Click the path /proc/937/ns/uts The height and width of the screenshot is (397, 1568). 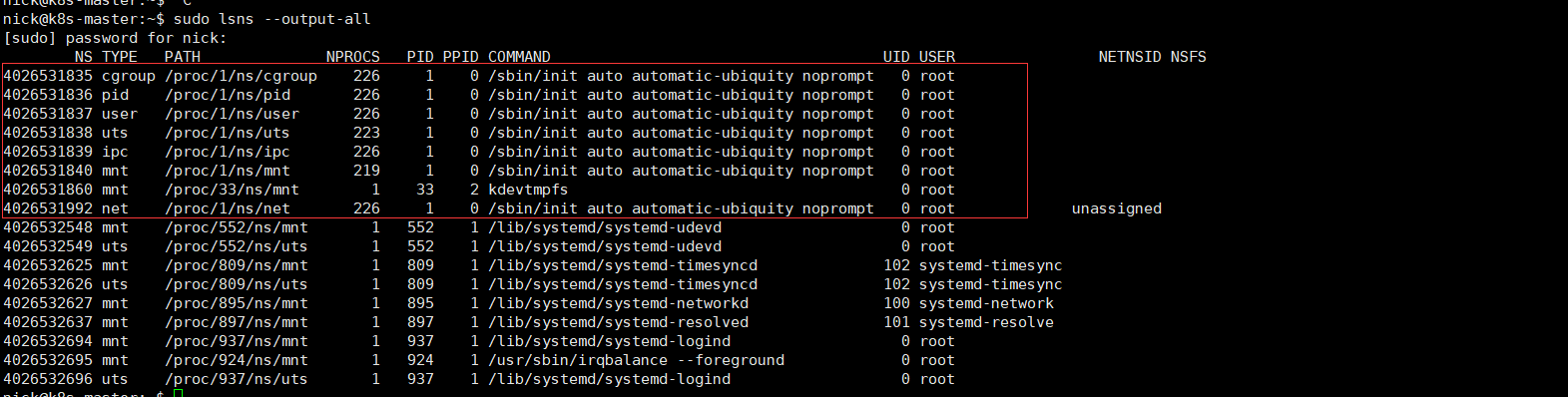pos(237,379)
